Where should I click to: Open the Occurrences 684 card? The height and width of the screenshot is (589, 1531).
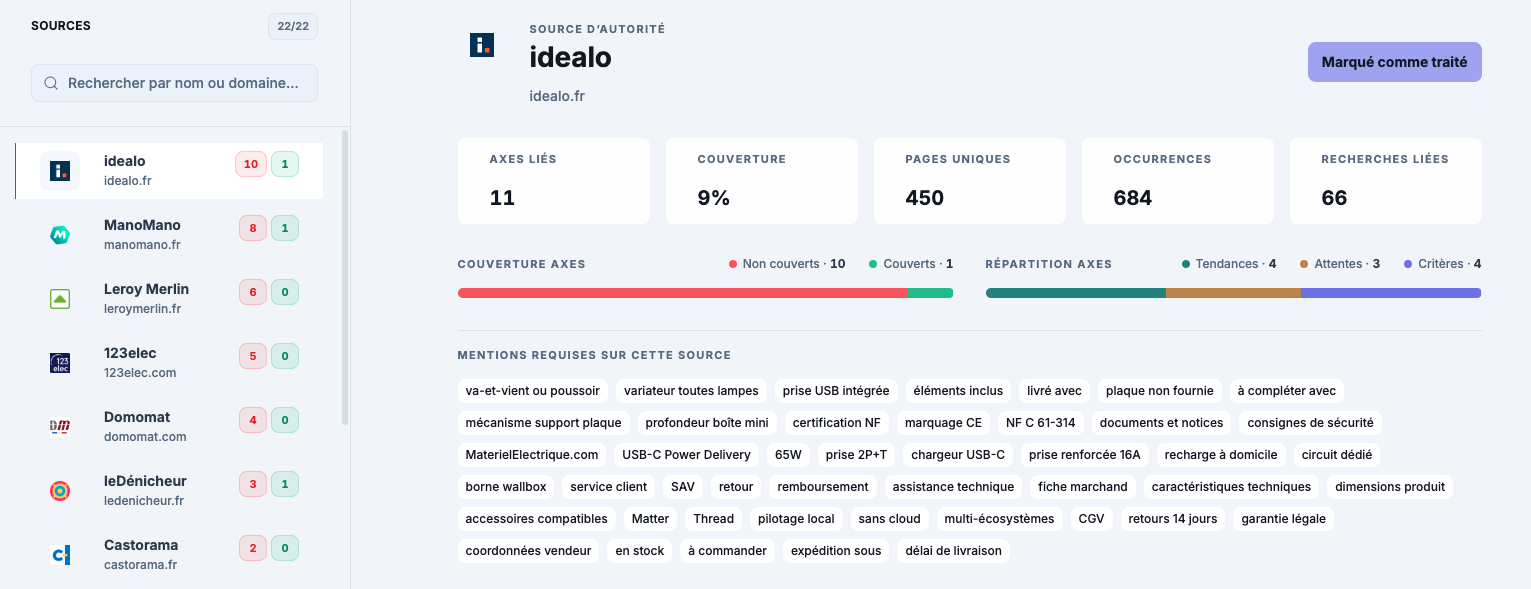pyautogui.click(x=1178, y=181)
